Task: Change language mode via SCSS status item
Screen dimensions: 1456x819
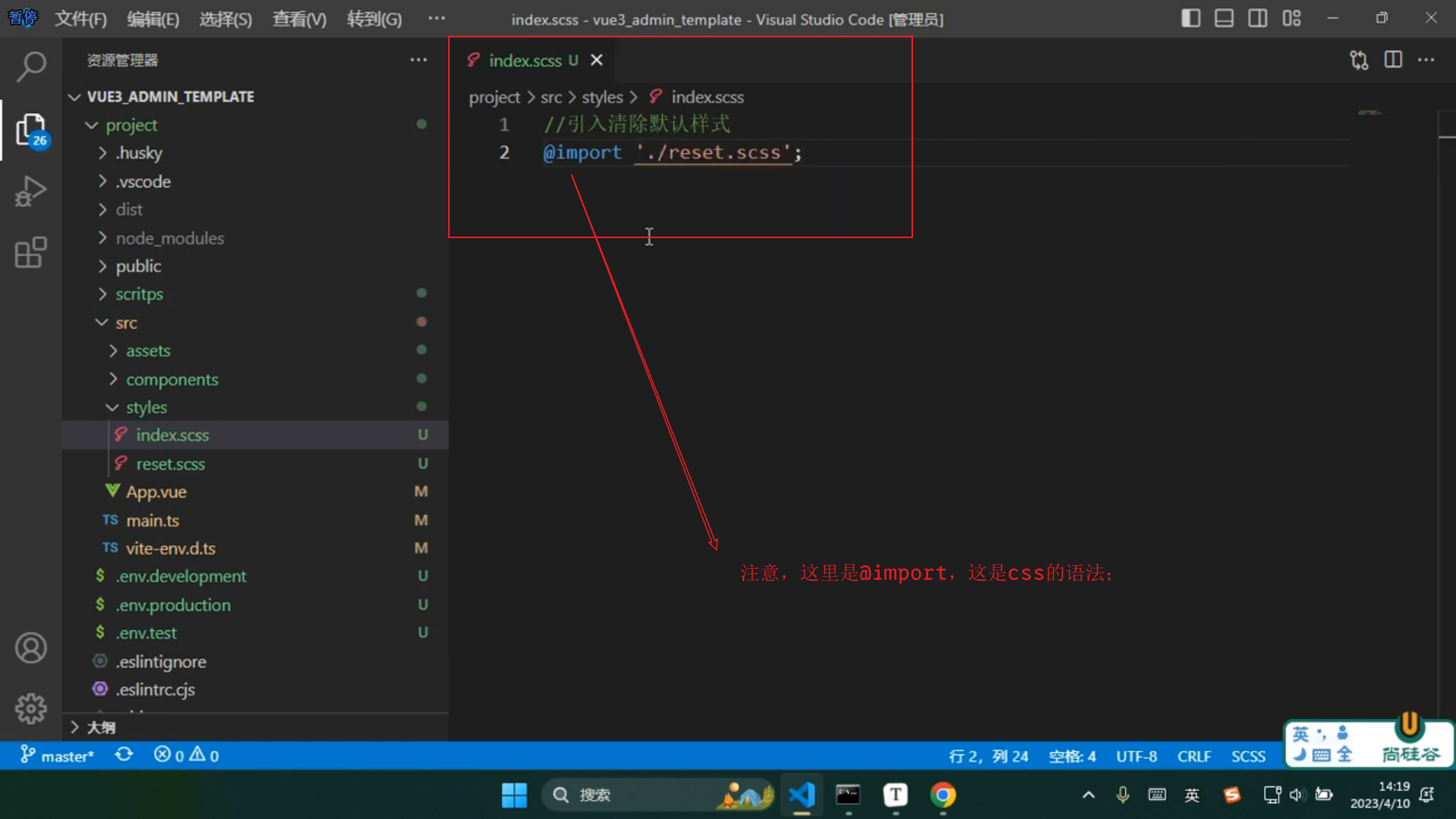Action: 1248,756
